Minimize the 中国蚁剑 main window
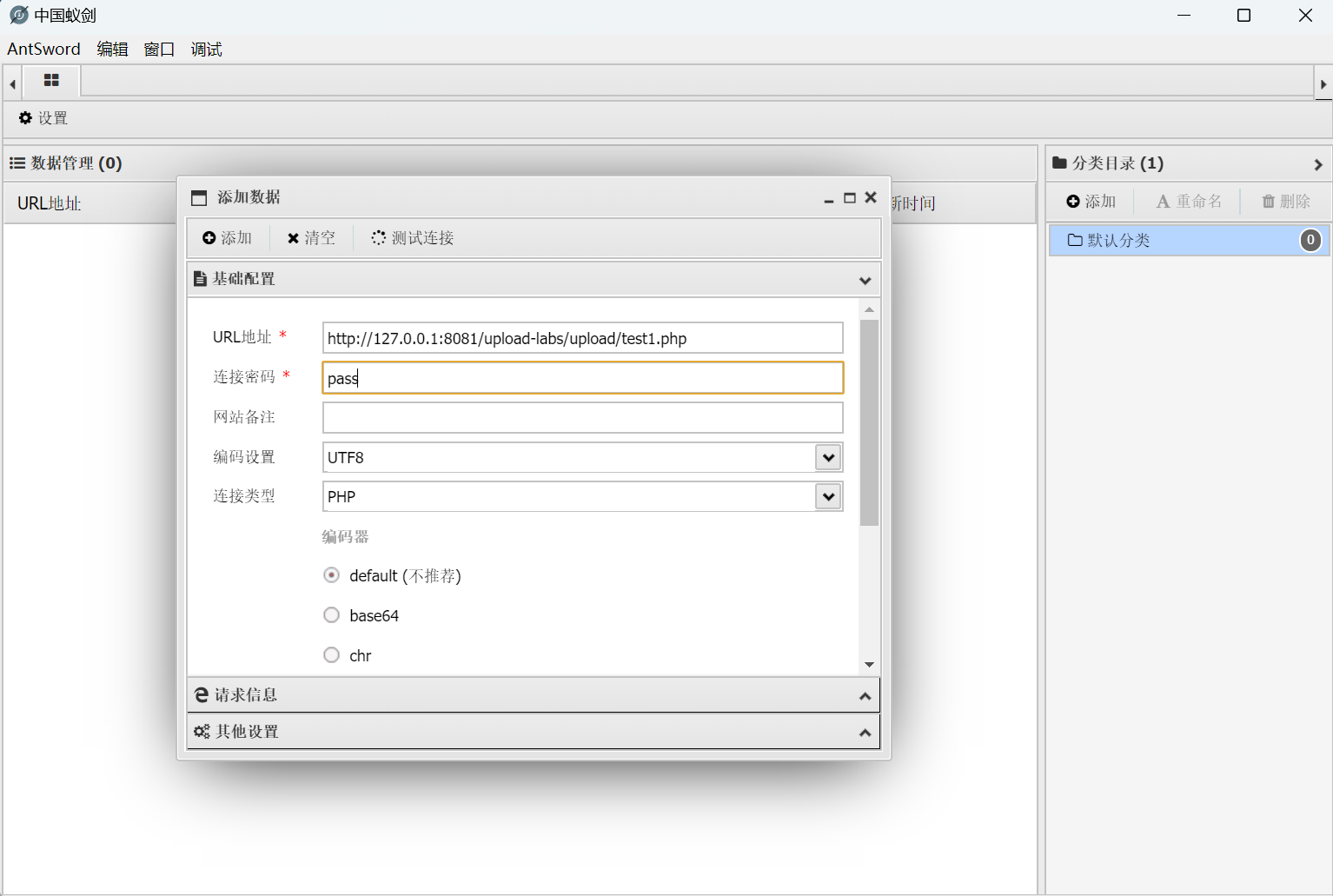Image resolution: width=1333 pixels, height=896 pixels. point(1184,16)
